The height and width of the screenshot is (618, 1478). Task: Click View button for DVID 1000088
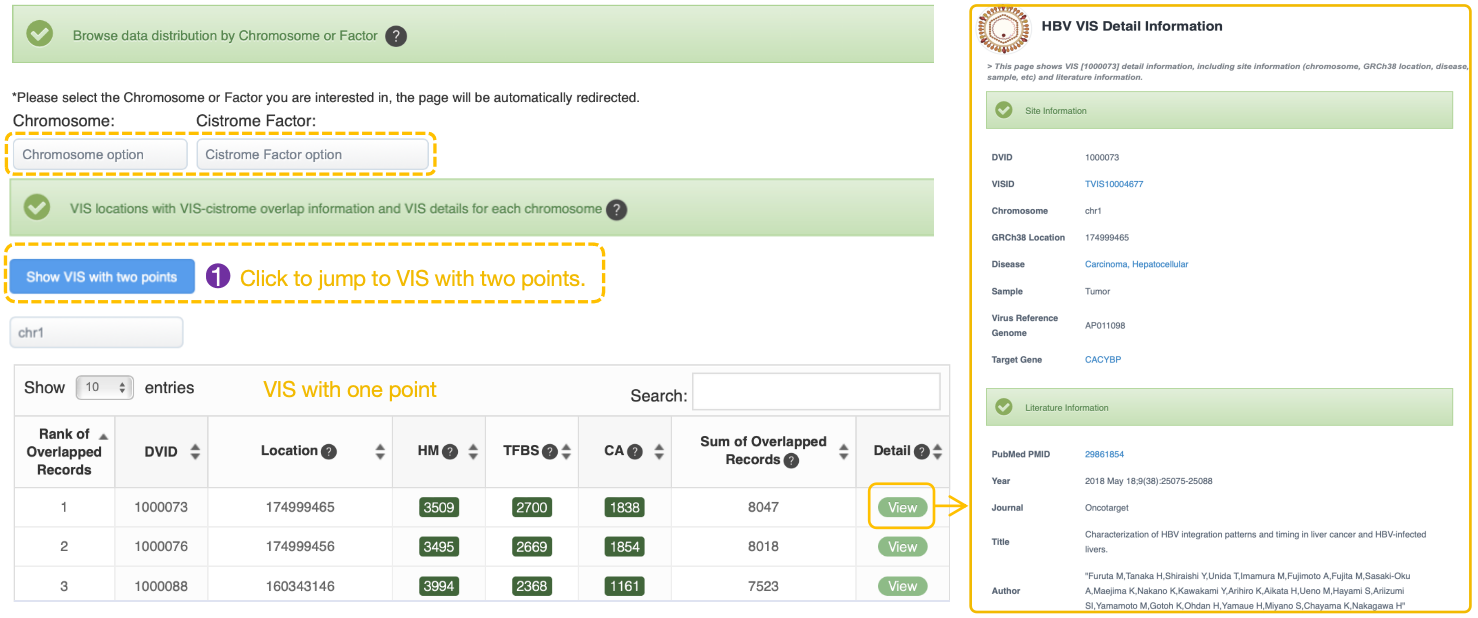[x=902, y=587]
